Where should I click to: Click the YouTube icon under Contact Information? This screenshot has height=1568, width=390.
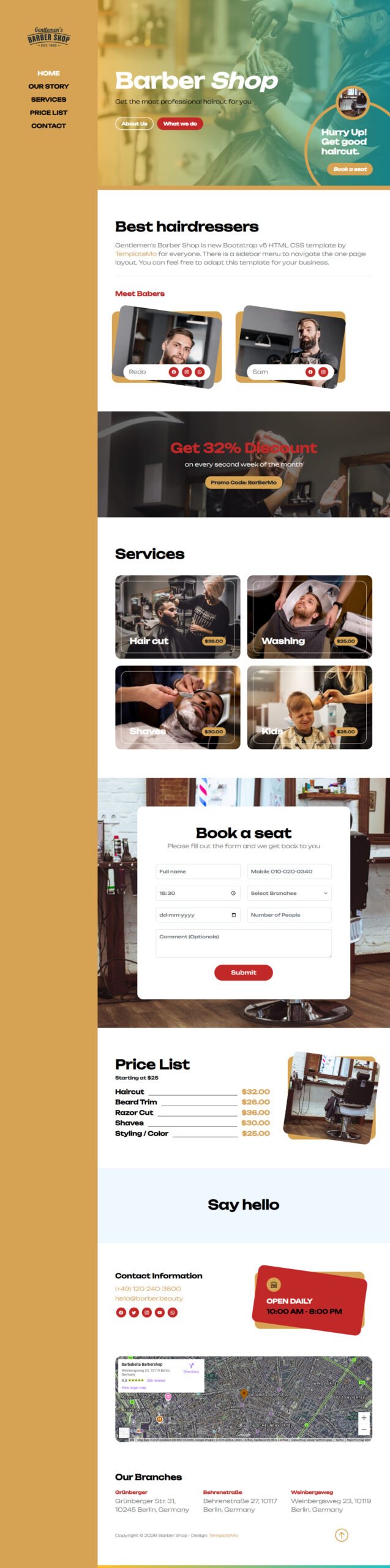(x=159, y=1312)
